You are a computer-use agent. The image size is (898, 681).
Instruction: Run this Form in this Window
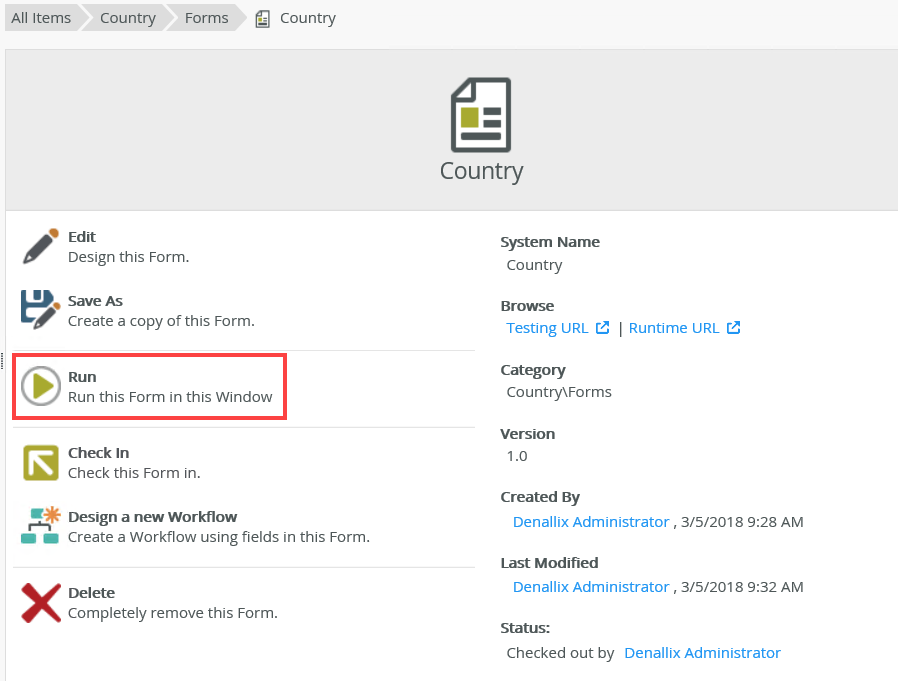pos(149,387)
